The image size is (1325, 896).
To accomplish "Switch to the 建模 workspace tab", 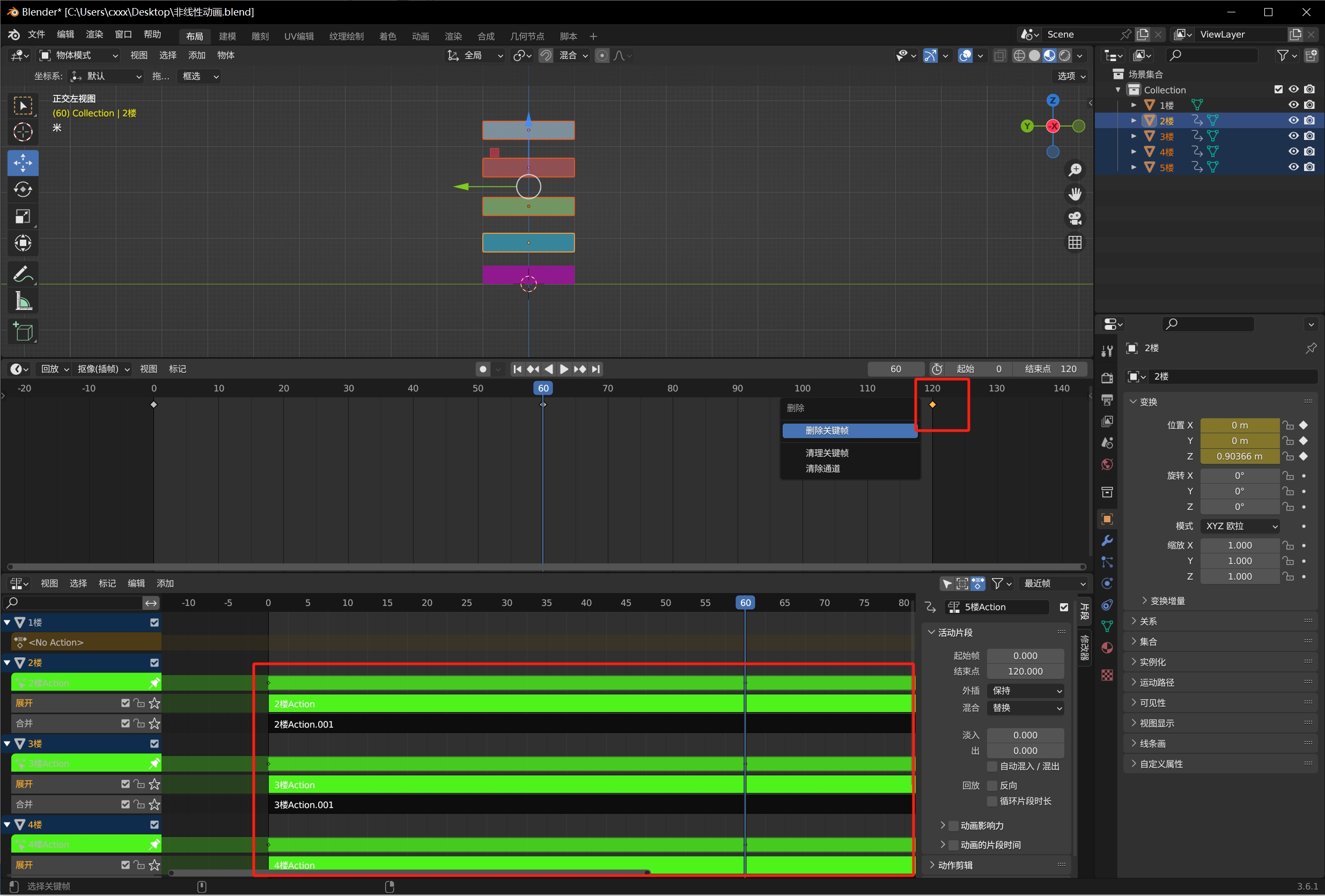I will 227,36.
